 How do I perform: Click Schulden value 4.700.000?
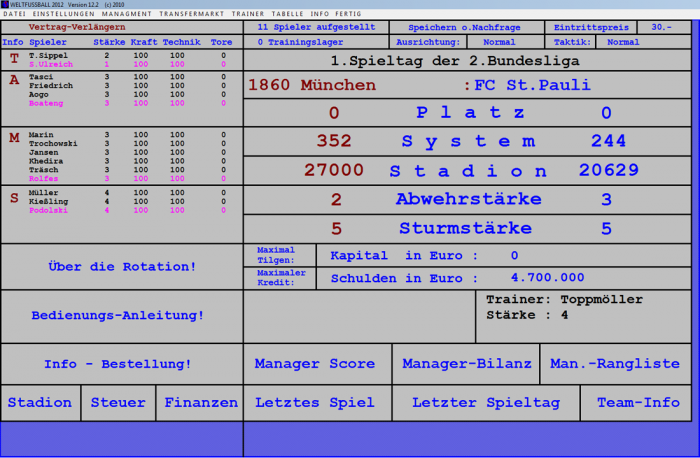coord(547,278)
